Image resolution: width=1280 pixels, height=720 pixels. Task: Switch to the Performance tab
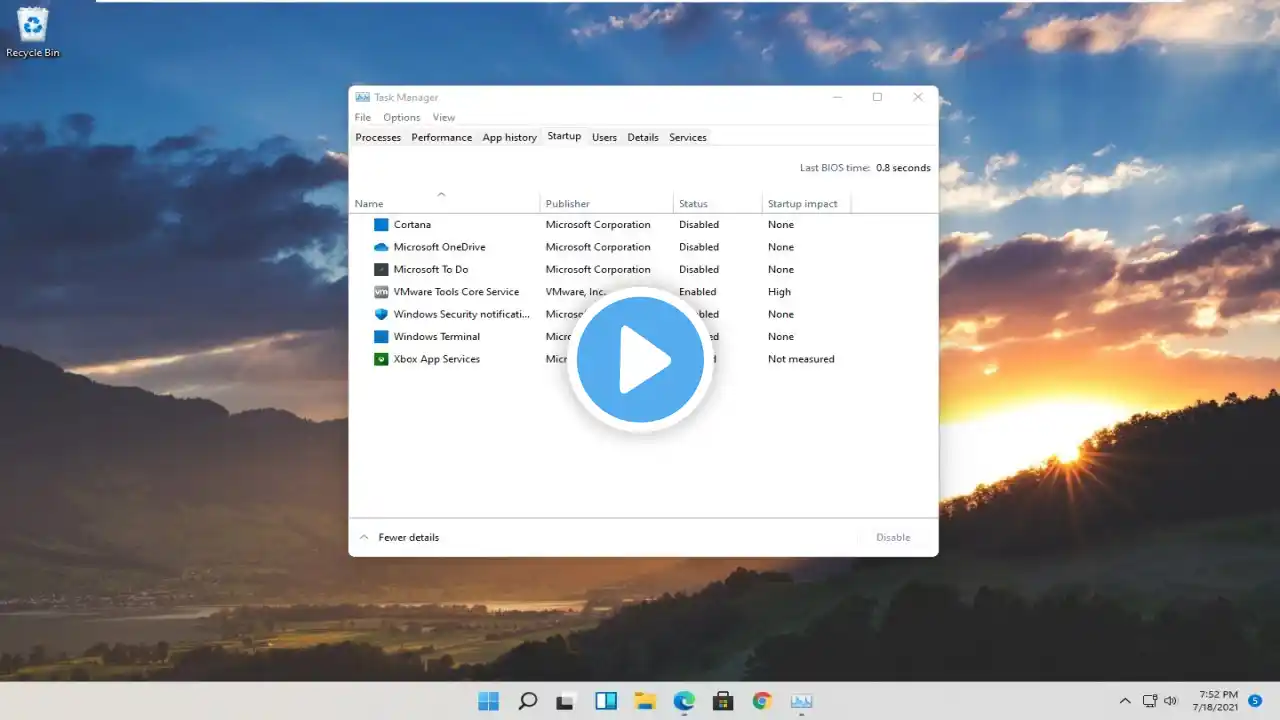pyautogui.click(x=441, y=137)
